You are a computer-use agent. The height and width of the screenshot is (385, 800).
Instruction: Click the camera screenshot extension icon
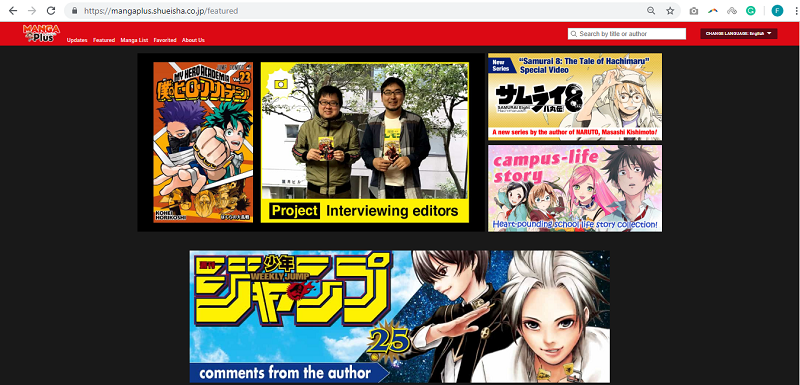[693, 11]
